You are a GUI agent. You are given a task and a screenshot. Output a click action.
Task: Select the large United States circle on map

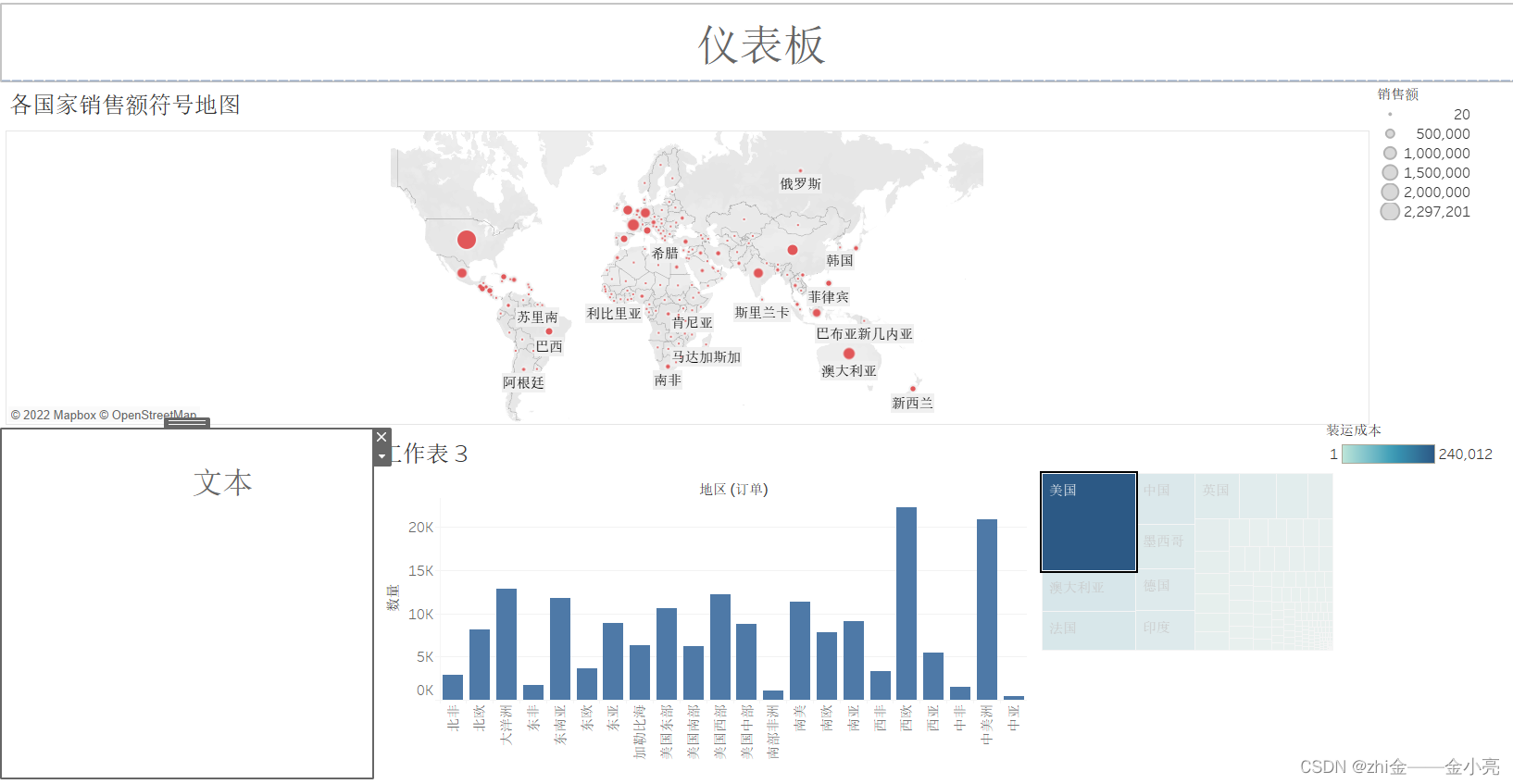click(467, 240)
